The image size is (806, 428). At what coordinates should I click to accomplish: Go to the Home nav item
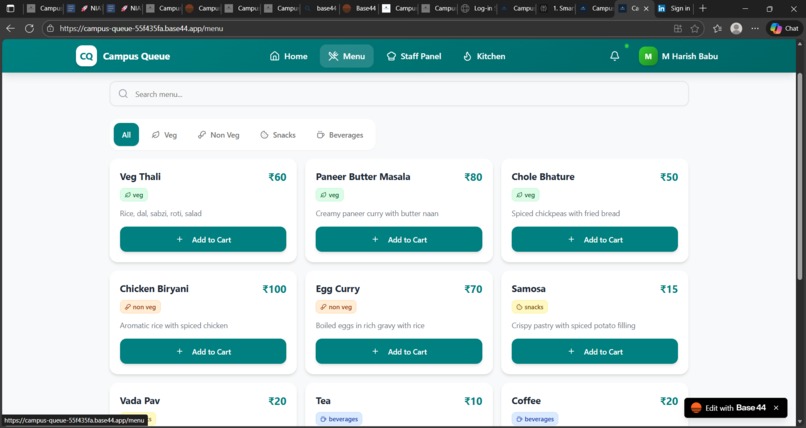pos(288,56)
